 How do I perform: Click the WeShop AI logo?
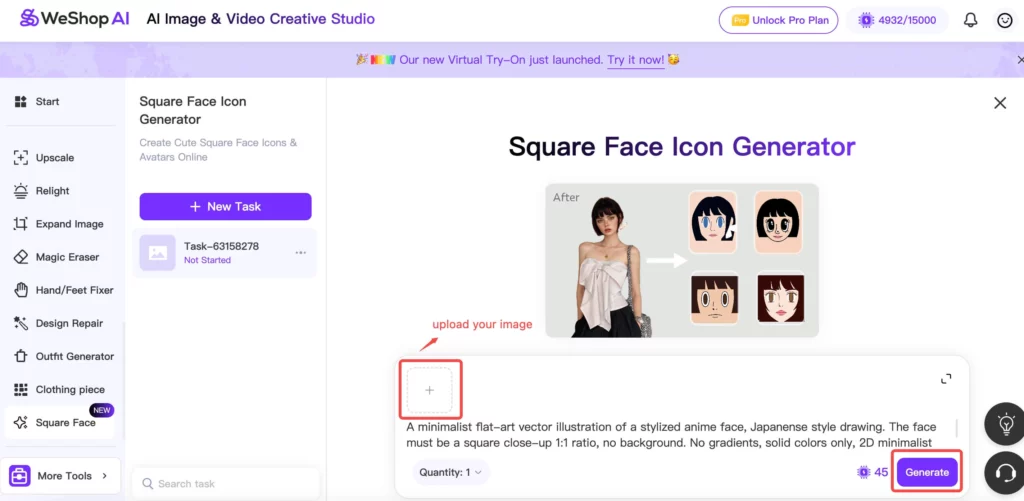tap(74, 18)
